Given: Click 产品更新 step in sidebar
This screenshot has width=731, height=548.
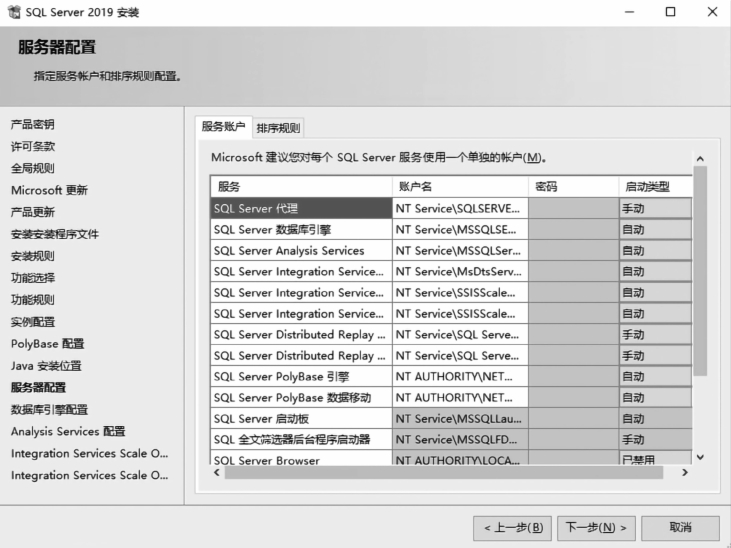Looking at the screenshot, I should [33, 212].
